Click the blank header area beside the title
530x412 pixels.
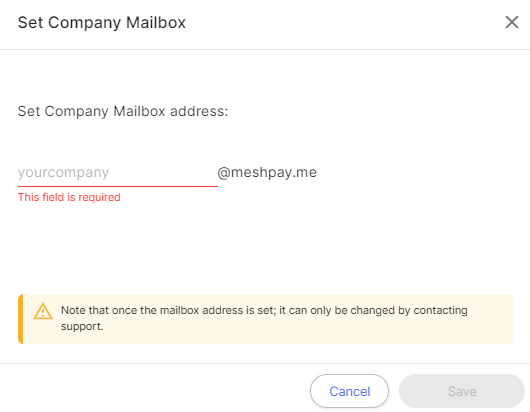345,23
